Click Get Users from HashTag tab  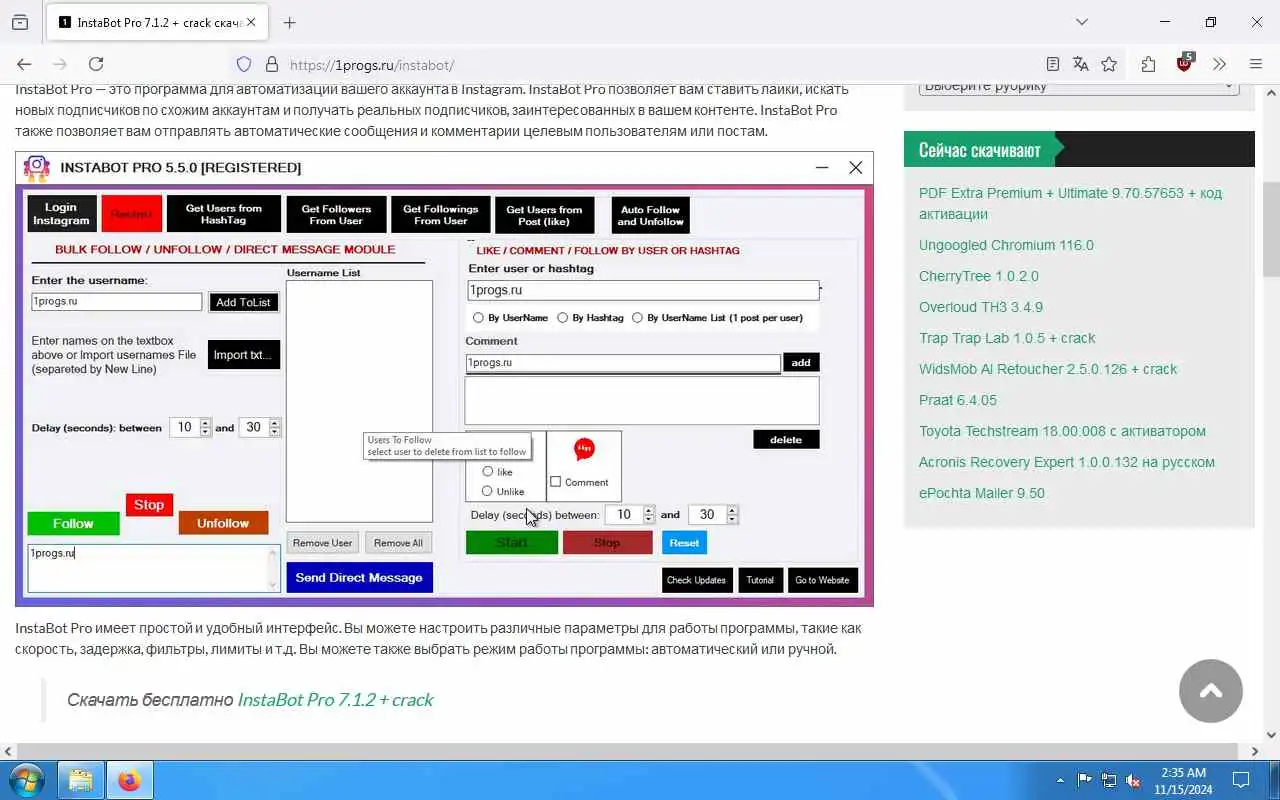coord(223,214)
